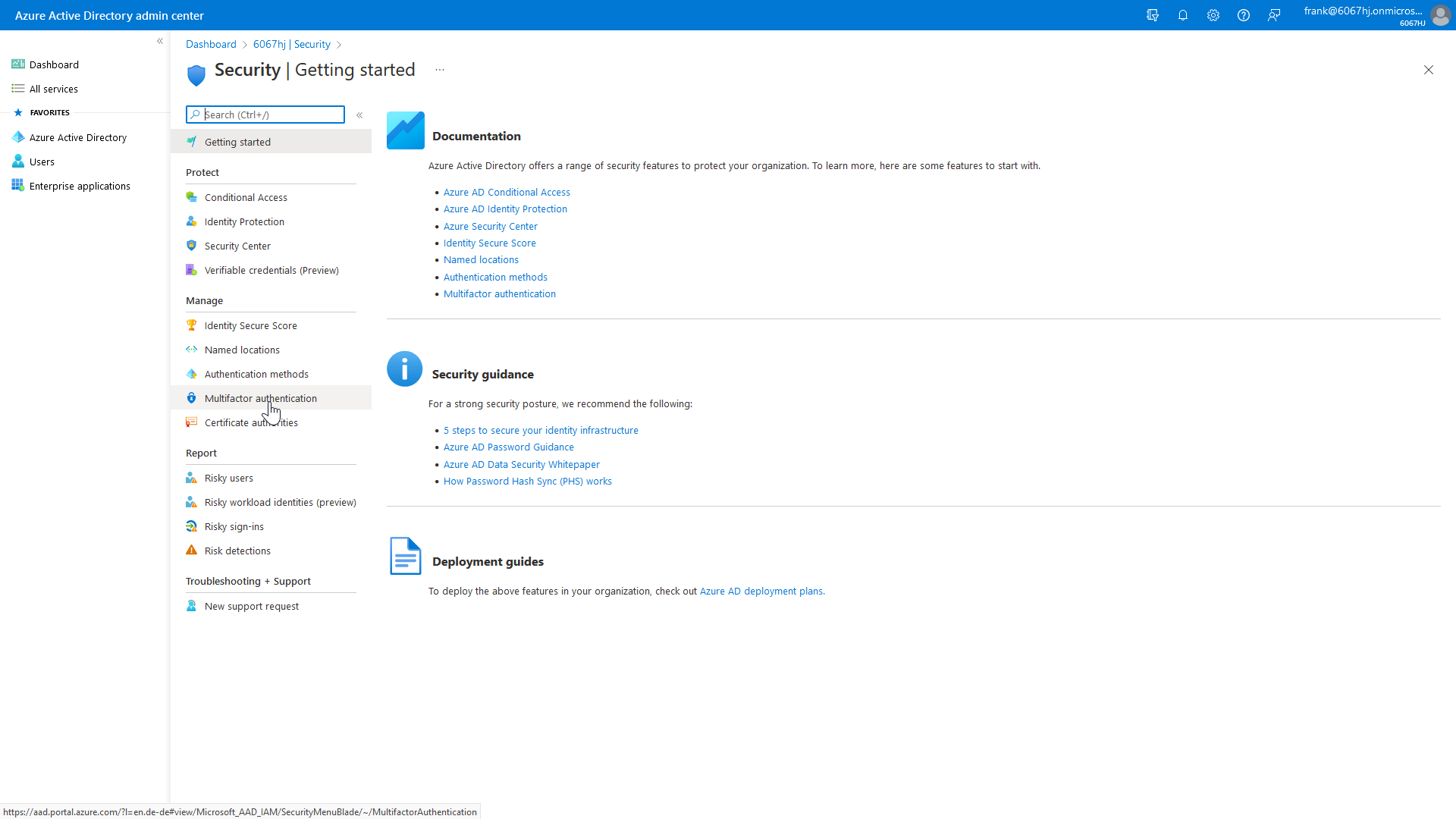Open 5 steps to secure your identity infrastructure
The image size is (1456, 819).
click(x=541, y=430)
